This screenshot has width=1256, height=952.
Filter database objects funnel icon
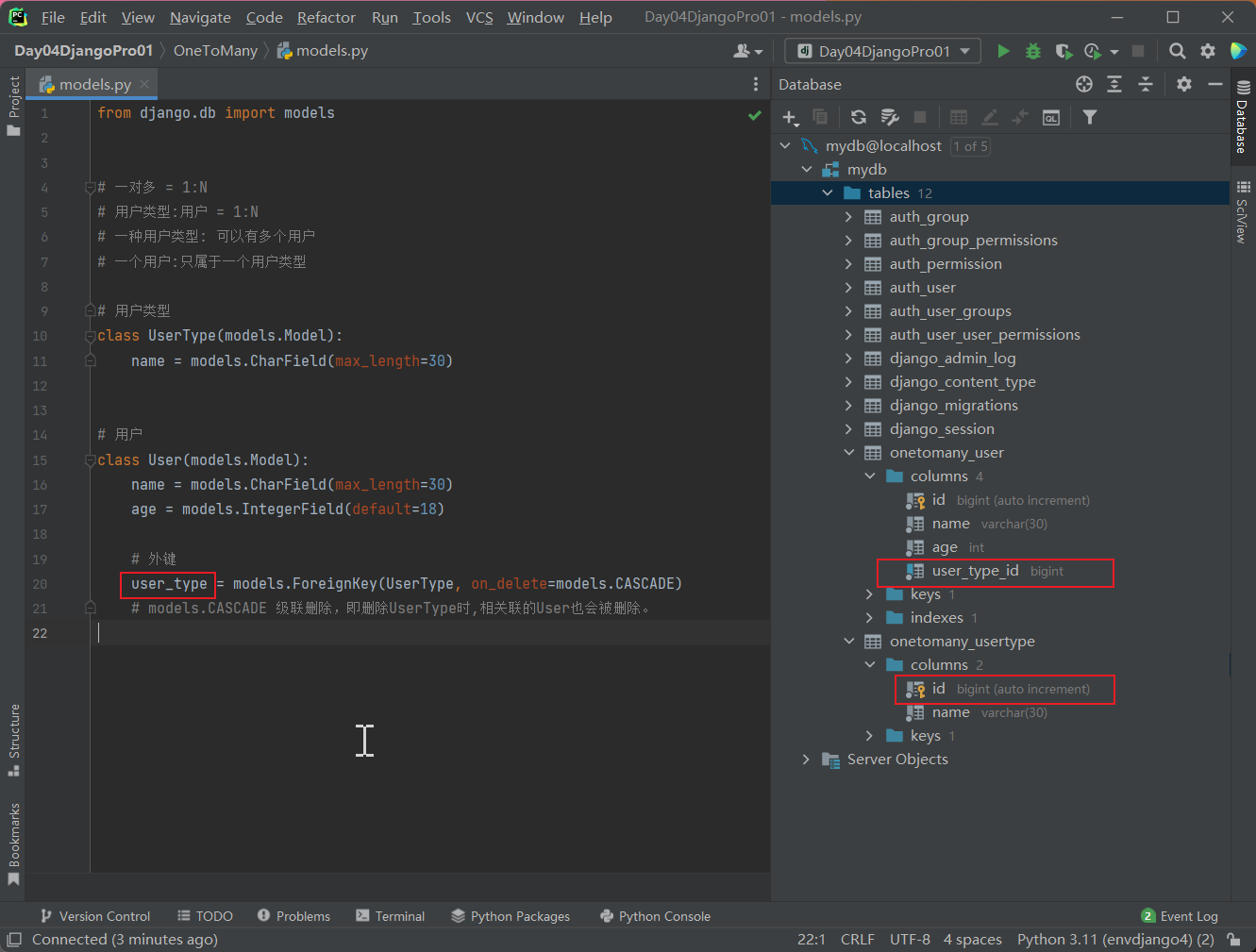pyautogui.click(x=1090, y=117)
